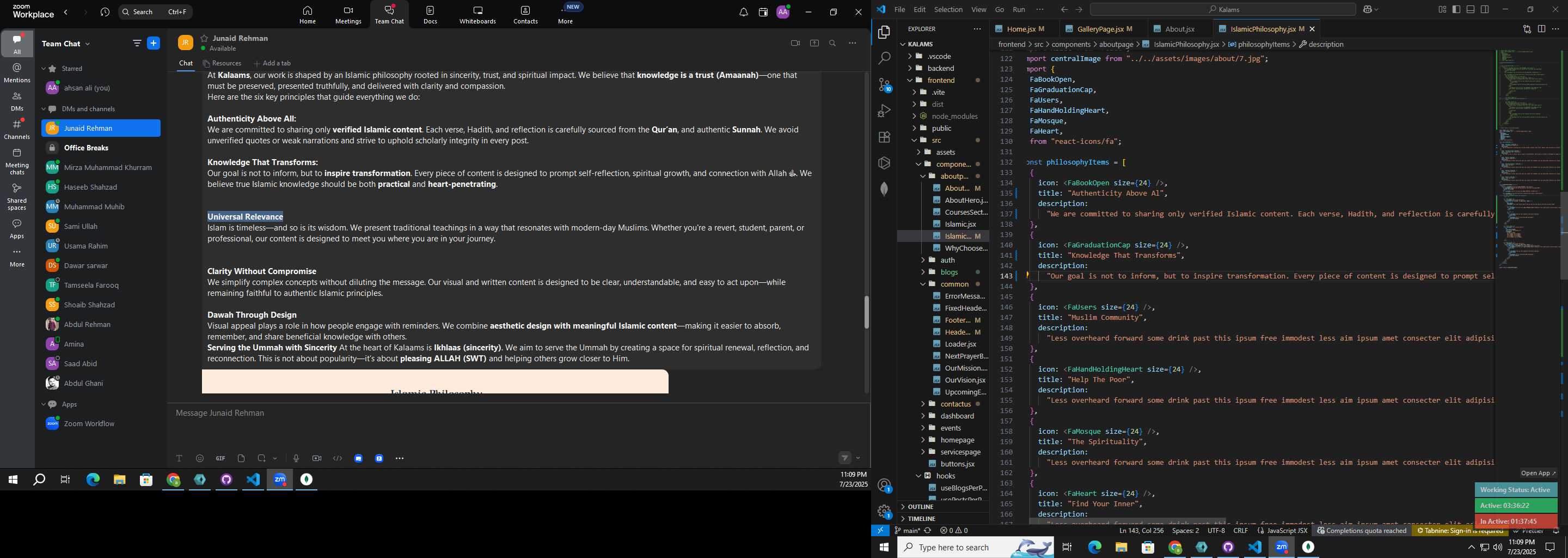The width and height of the screenshot is (1568, 558).
Task: Switch to About.jsx tab
Action: 1180,29
